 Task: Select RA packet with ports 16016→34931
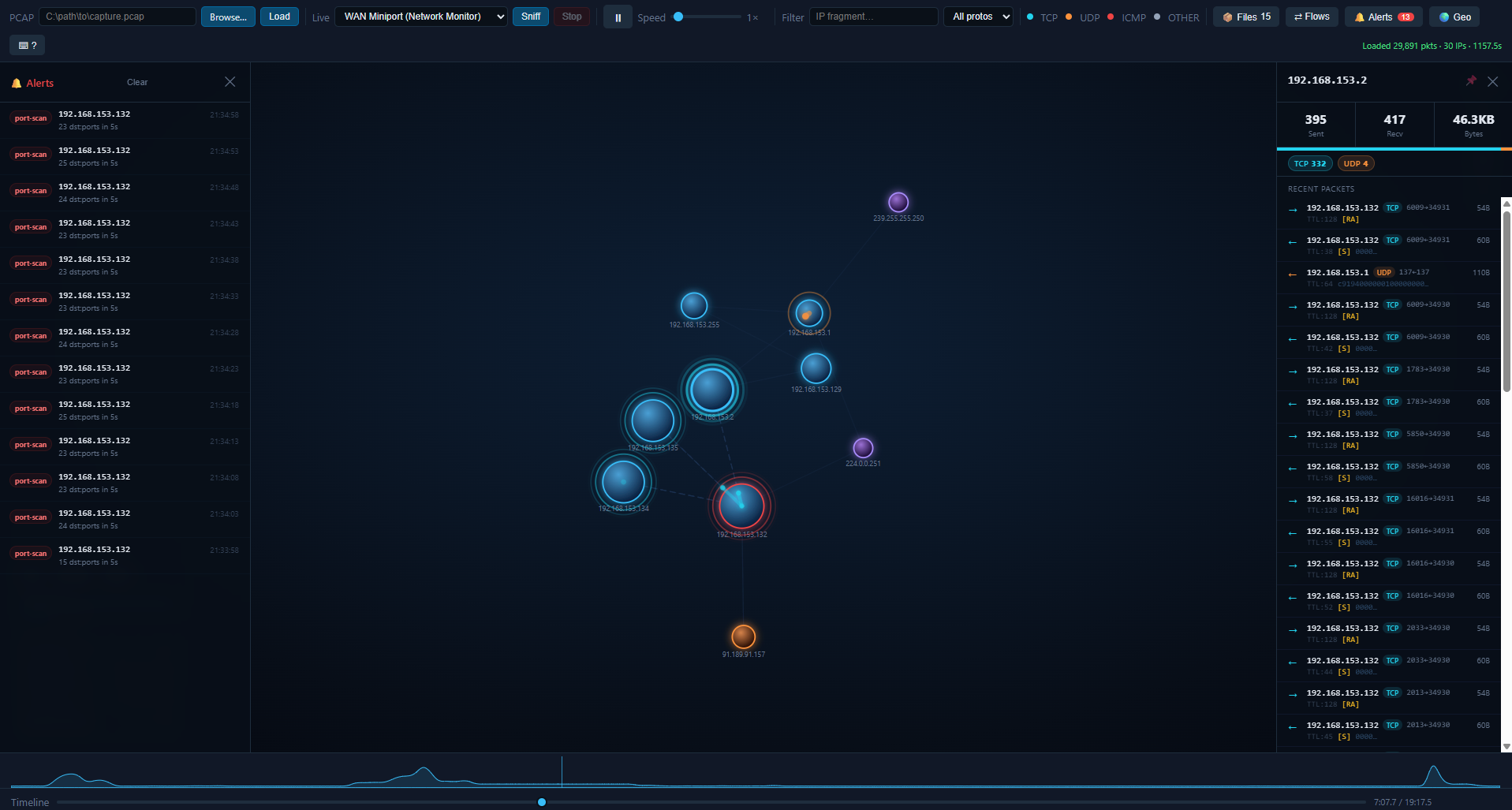coord(1389,504)
